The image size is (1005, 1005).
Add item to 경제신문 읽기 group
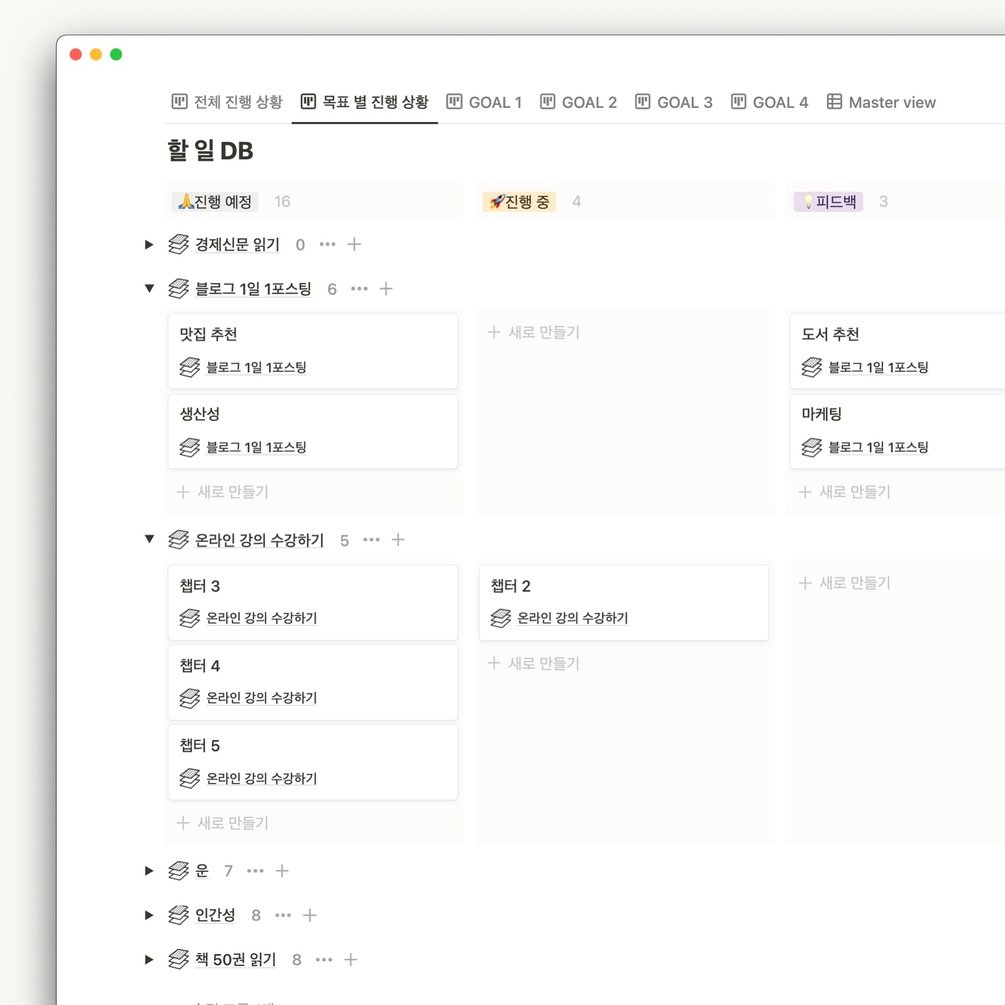pyautogui.click(x=354, y=244)
